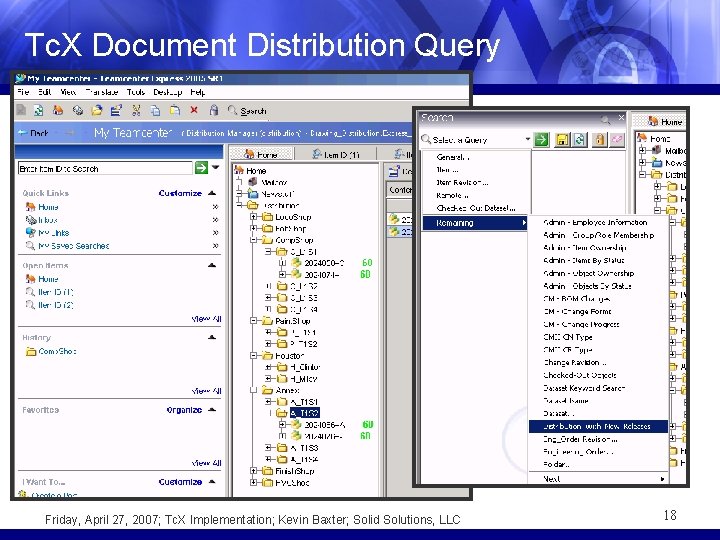Click the orange lock icon in Search panel
The image size is (720, 540).
point(599,140)
